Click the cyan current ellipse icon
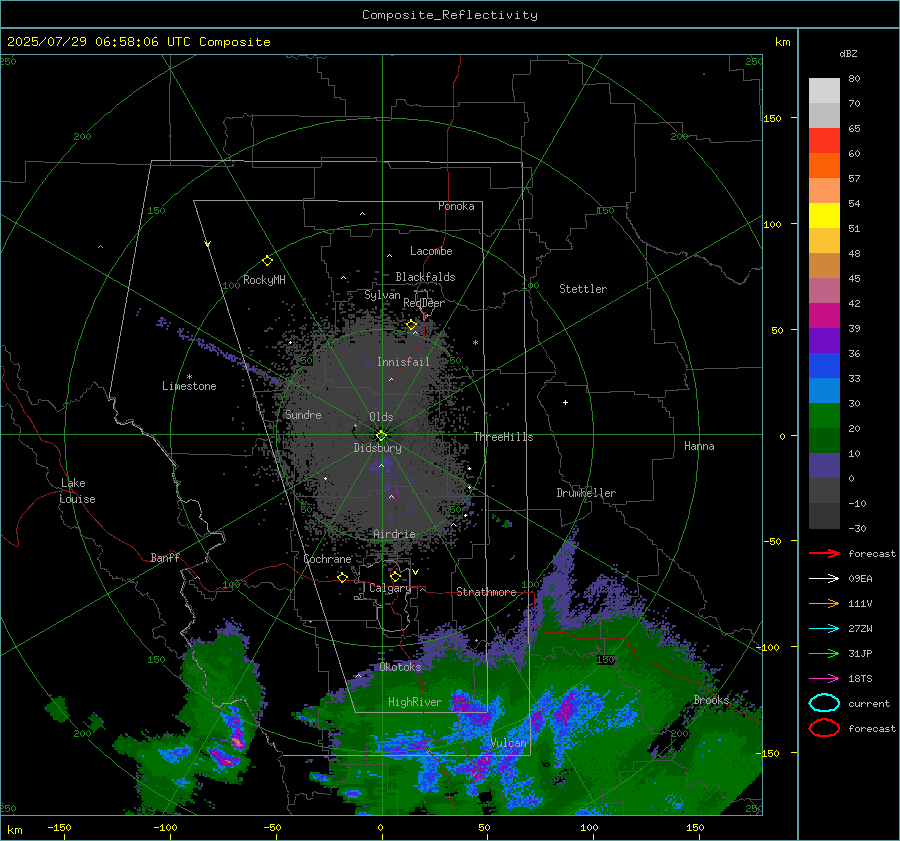The image size is (900, 841). pyautogui.click(x=824, y=703)
